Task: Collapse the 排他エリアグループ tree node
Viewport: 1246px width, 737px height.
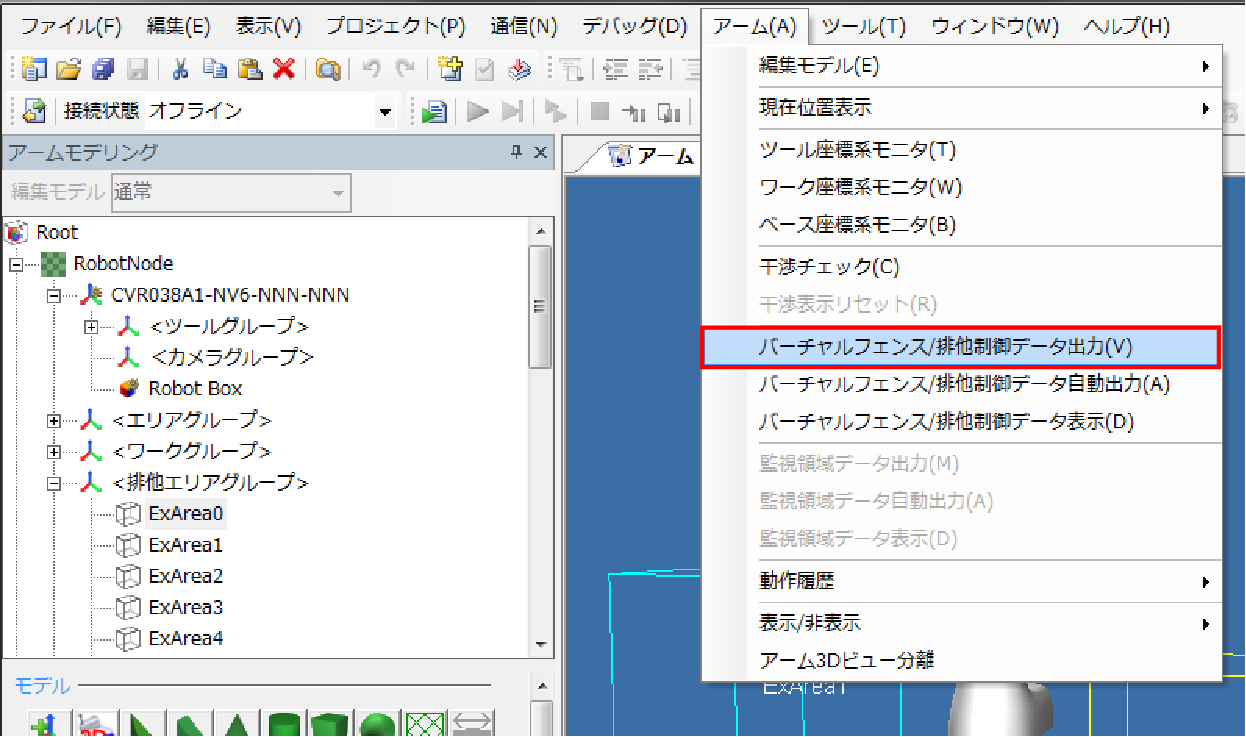Action: [x=55, y=483]
